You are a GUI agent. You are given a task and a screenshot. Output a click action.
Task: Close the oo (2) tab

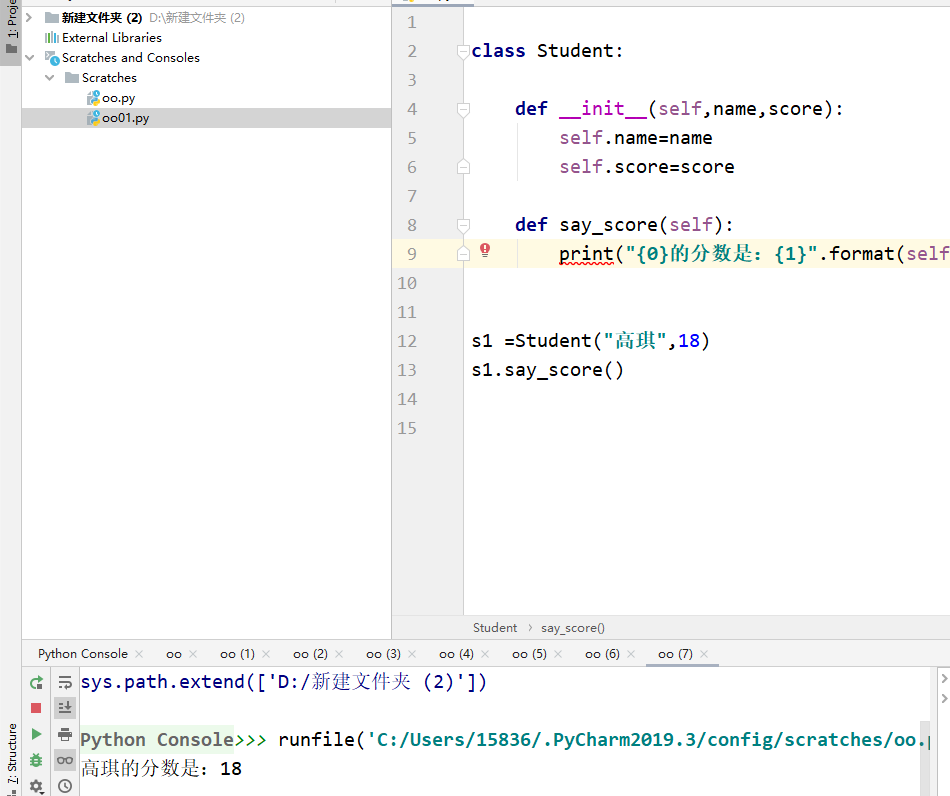tap(339, 654)
